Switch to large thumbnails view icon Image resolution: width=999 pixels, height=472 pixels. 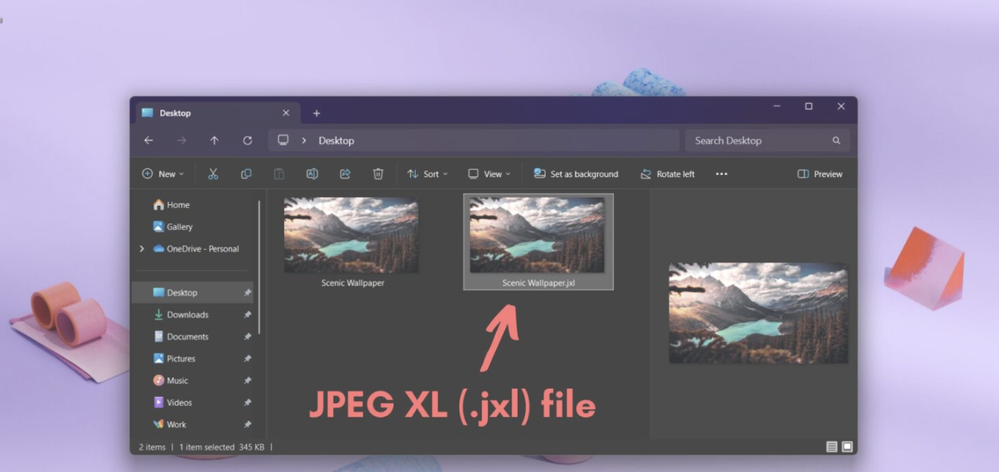click(847, 447)
